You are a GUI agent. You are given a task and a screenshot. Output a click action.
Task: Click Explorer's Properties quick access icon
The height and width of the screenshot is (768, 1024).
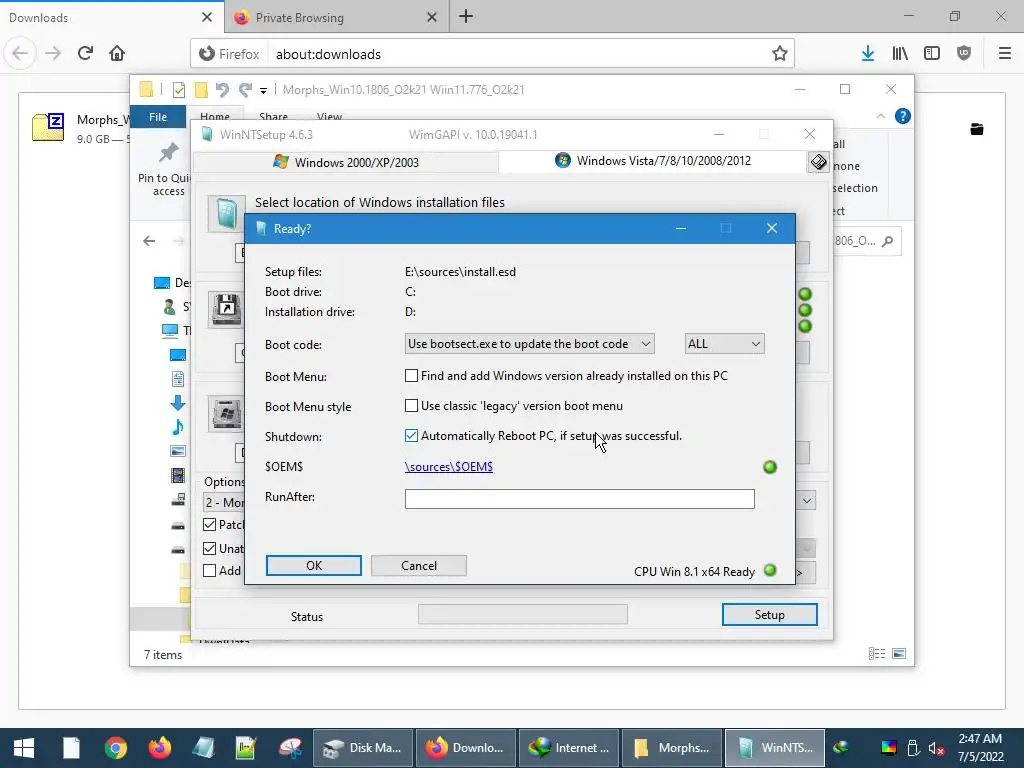(x=178, y=89)
